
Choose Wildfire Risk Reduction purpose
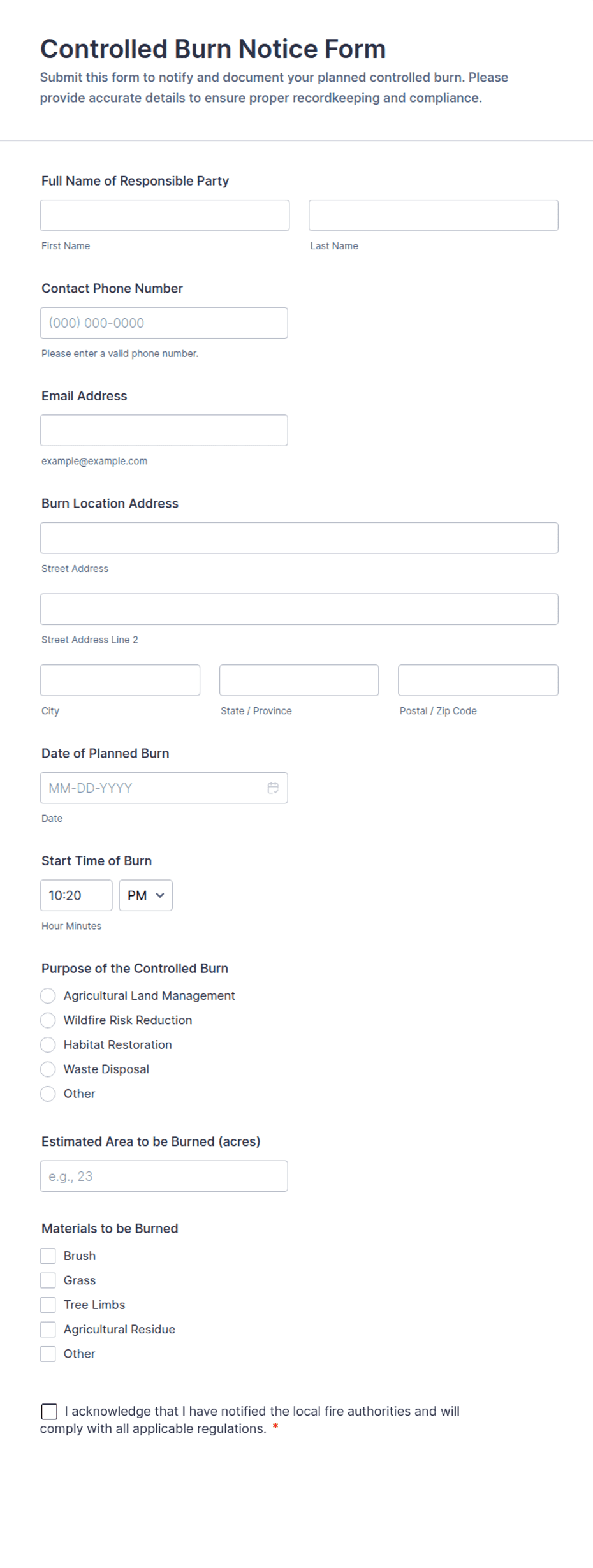pyautogui.click(x=48, y=1020)
